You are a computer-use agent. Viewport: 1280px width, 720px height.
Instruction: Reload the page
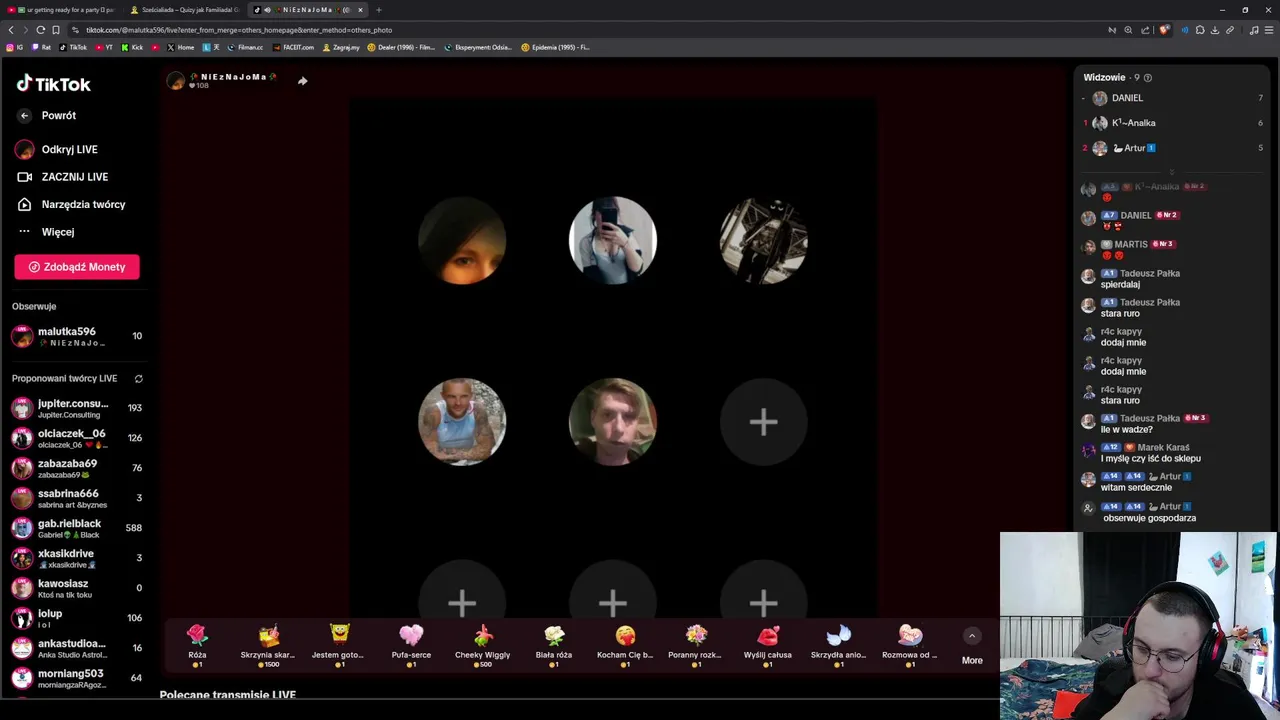point(40,30)
